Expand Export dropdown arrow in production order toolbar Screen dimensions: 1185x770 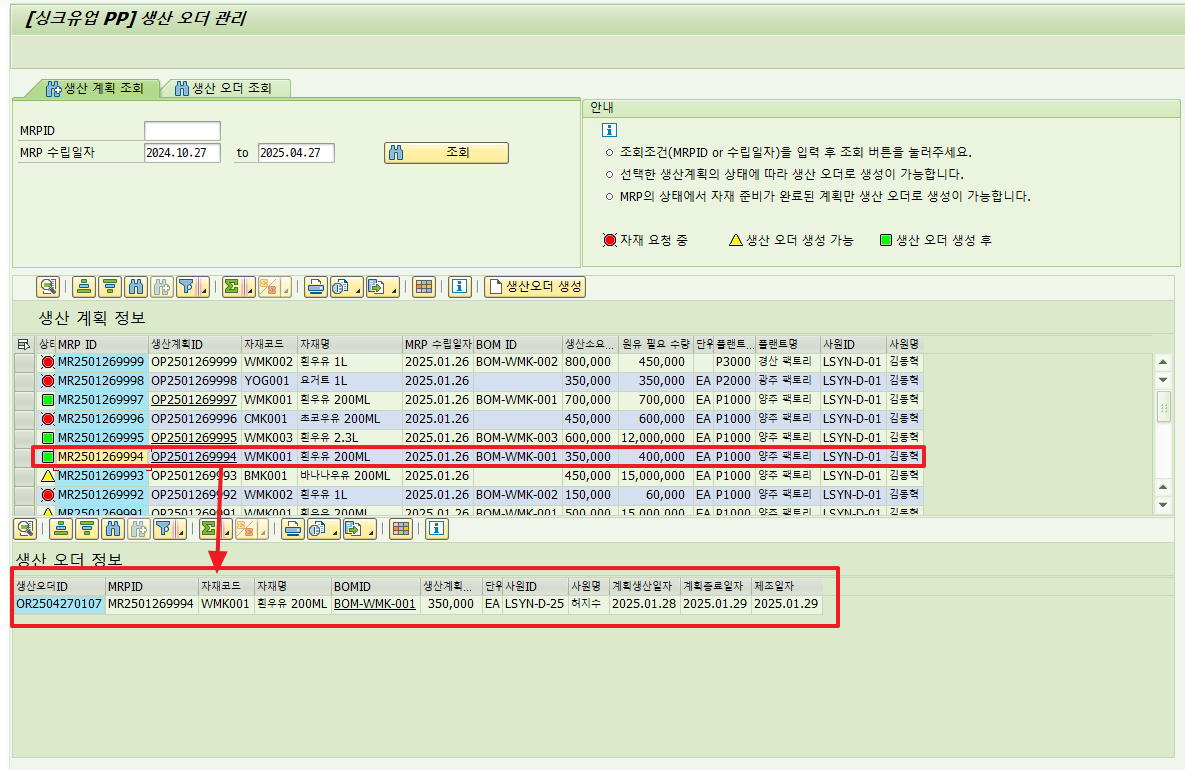point(371,529)
